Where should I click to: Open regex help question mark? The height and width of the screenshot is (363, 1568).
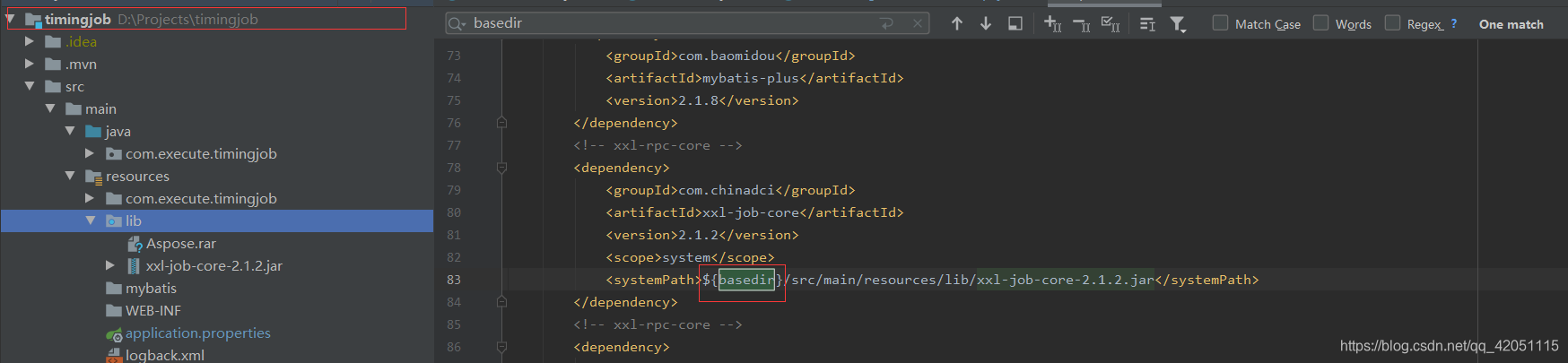click(1454, 24)
